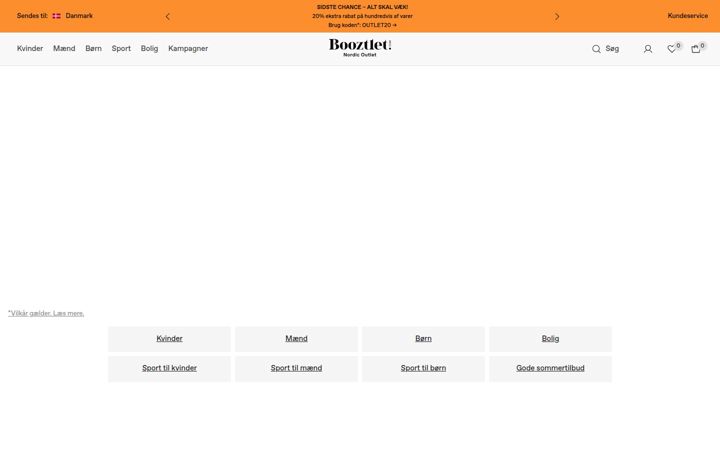Image resolution: width=720 pixels, height=450 pixels.
Task: Open the Gode sommertilbud tile
Action: click(551, 368)
